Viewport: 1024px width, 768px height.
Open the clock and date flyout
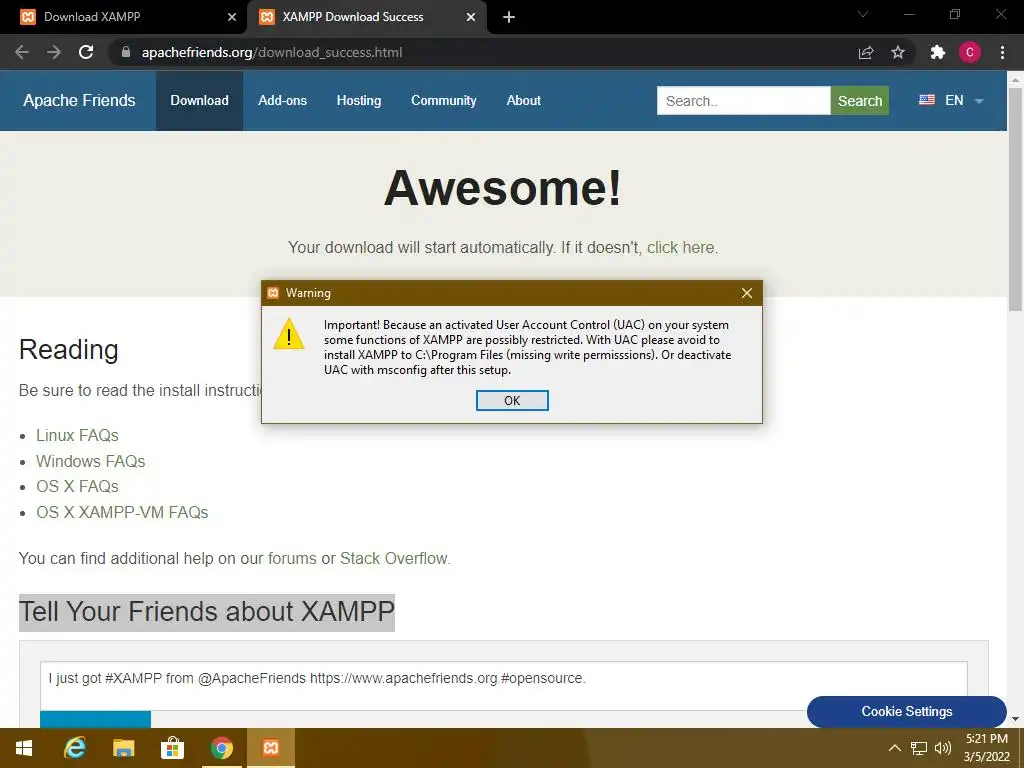987,748
